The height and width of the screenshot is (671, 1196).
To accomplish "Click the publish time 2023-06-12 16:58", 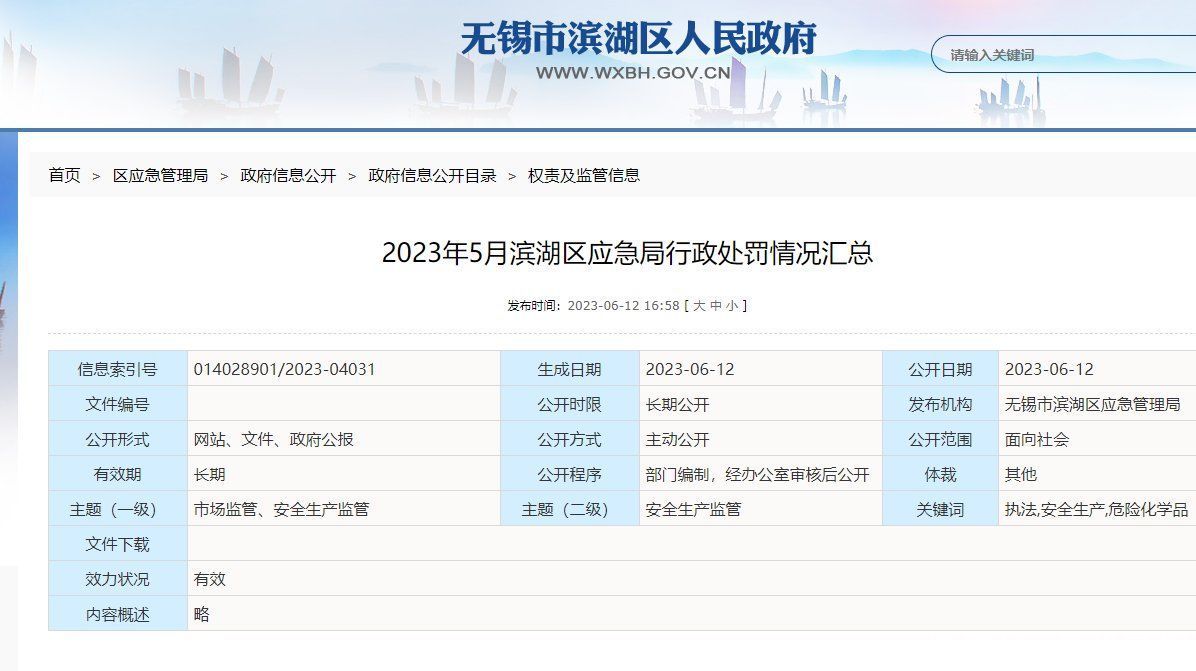I will (x=623, y=306).
